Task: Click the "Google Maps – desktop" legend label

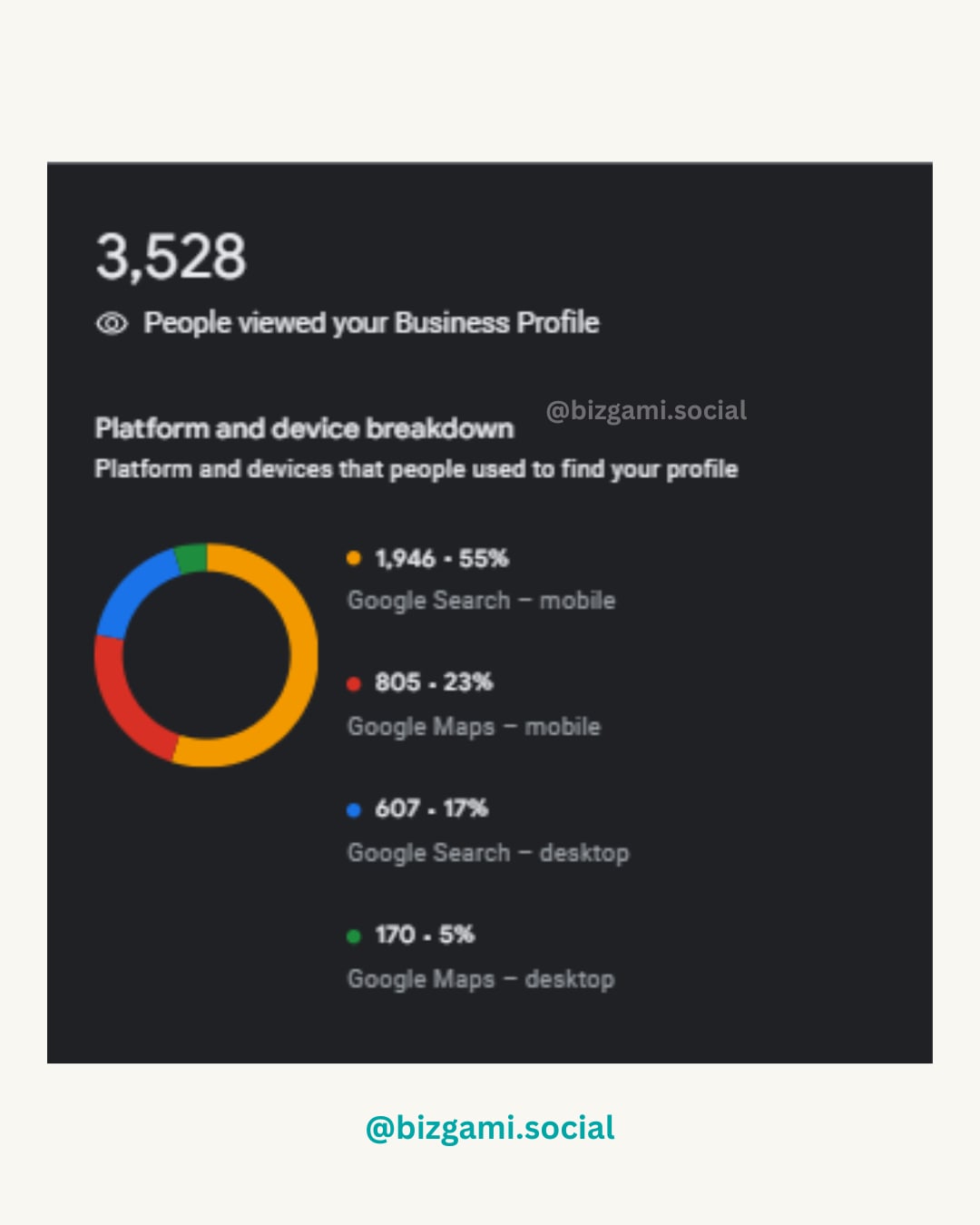Action: pyautogui.click(x=481, y=979)
